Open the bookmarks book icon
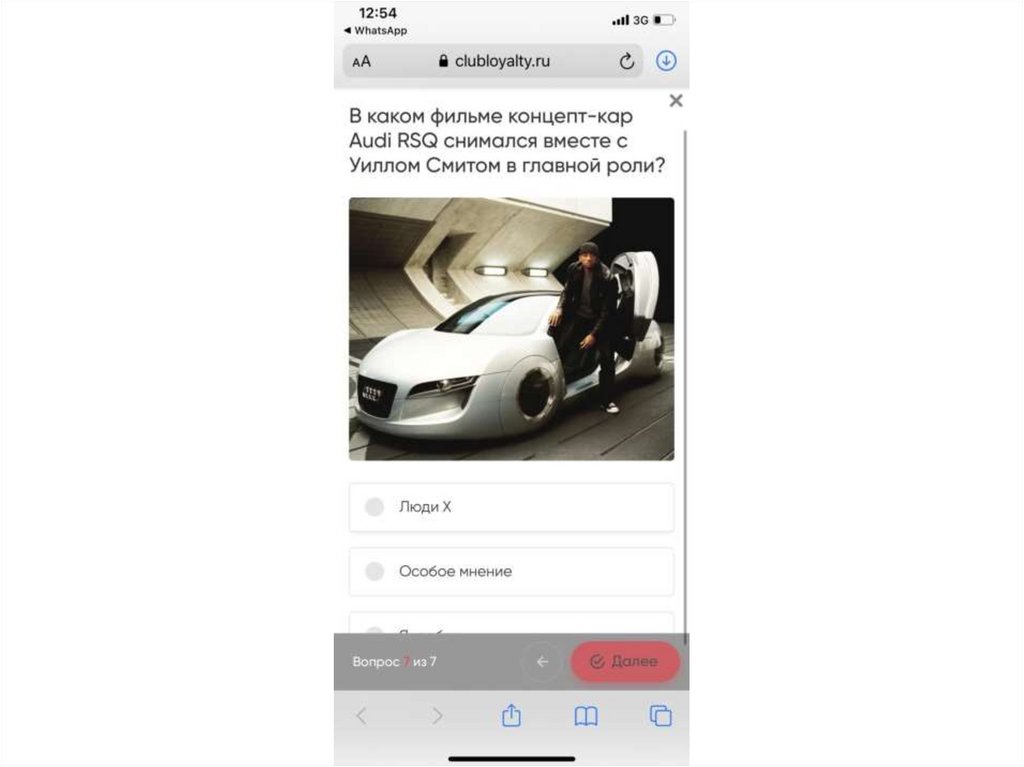The height and width of the screenshot is (767, 1024). pyautogui.click(x=586, y=716)
